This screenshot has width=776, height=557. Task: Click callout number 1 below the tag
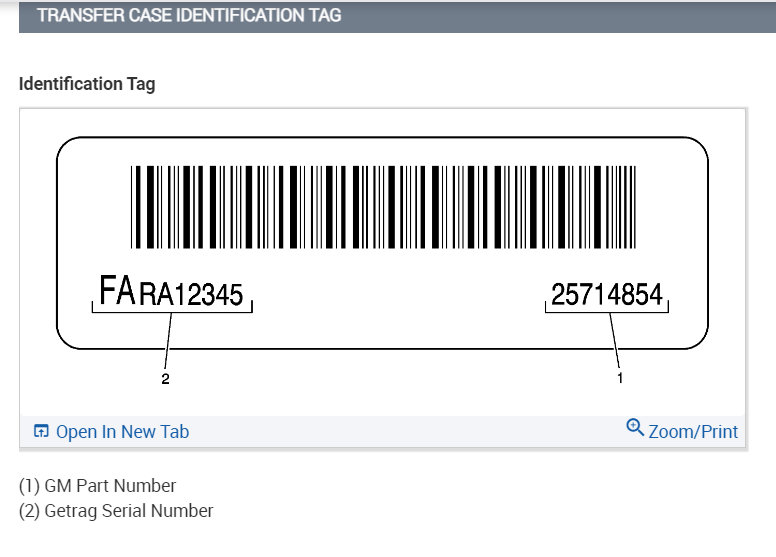point(620,379)
